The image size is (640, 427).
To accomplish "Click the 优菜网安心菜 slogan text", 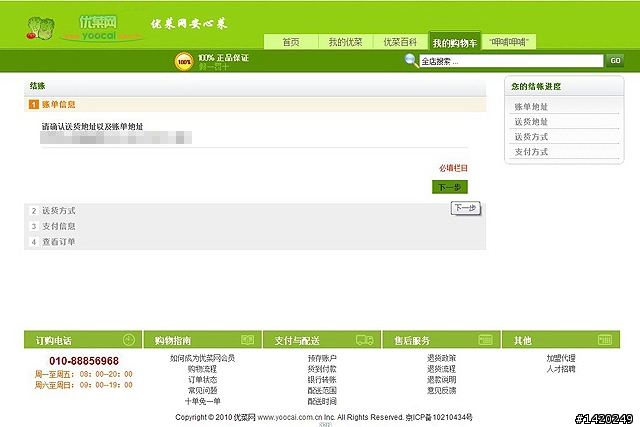I will [189, 24].
